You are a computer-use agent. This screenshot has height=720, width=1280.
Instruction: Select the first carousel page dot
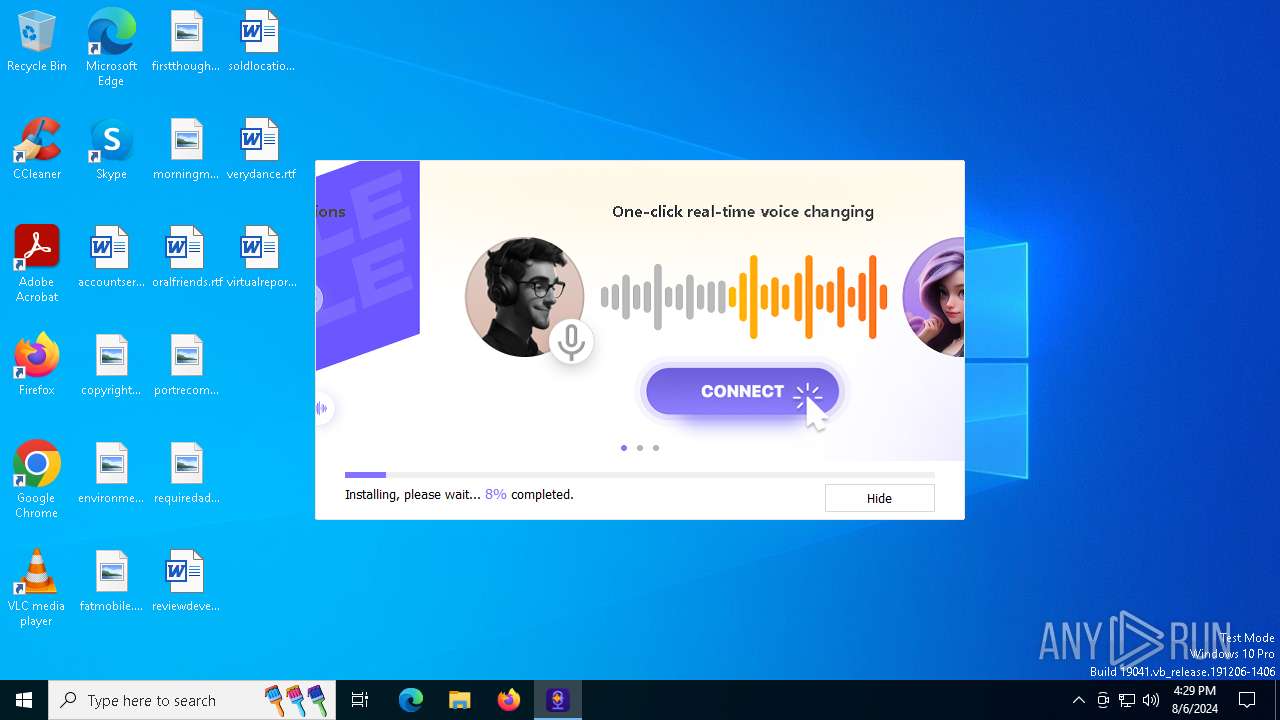624,448
